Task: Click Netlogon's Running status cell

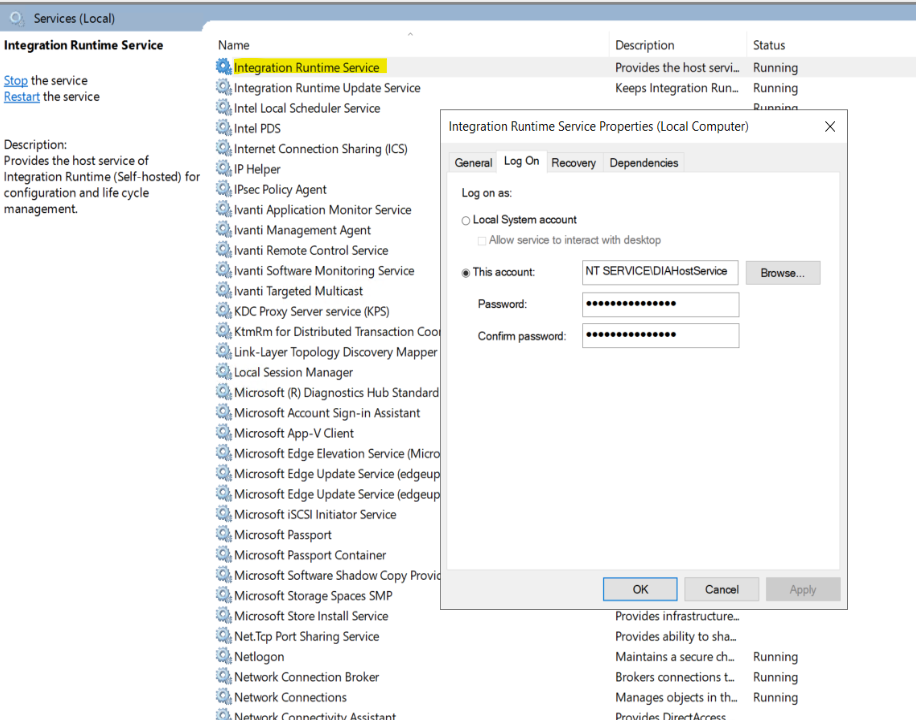Action: (x=775, y=656)
